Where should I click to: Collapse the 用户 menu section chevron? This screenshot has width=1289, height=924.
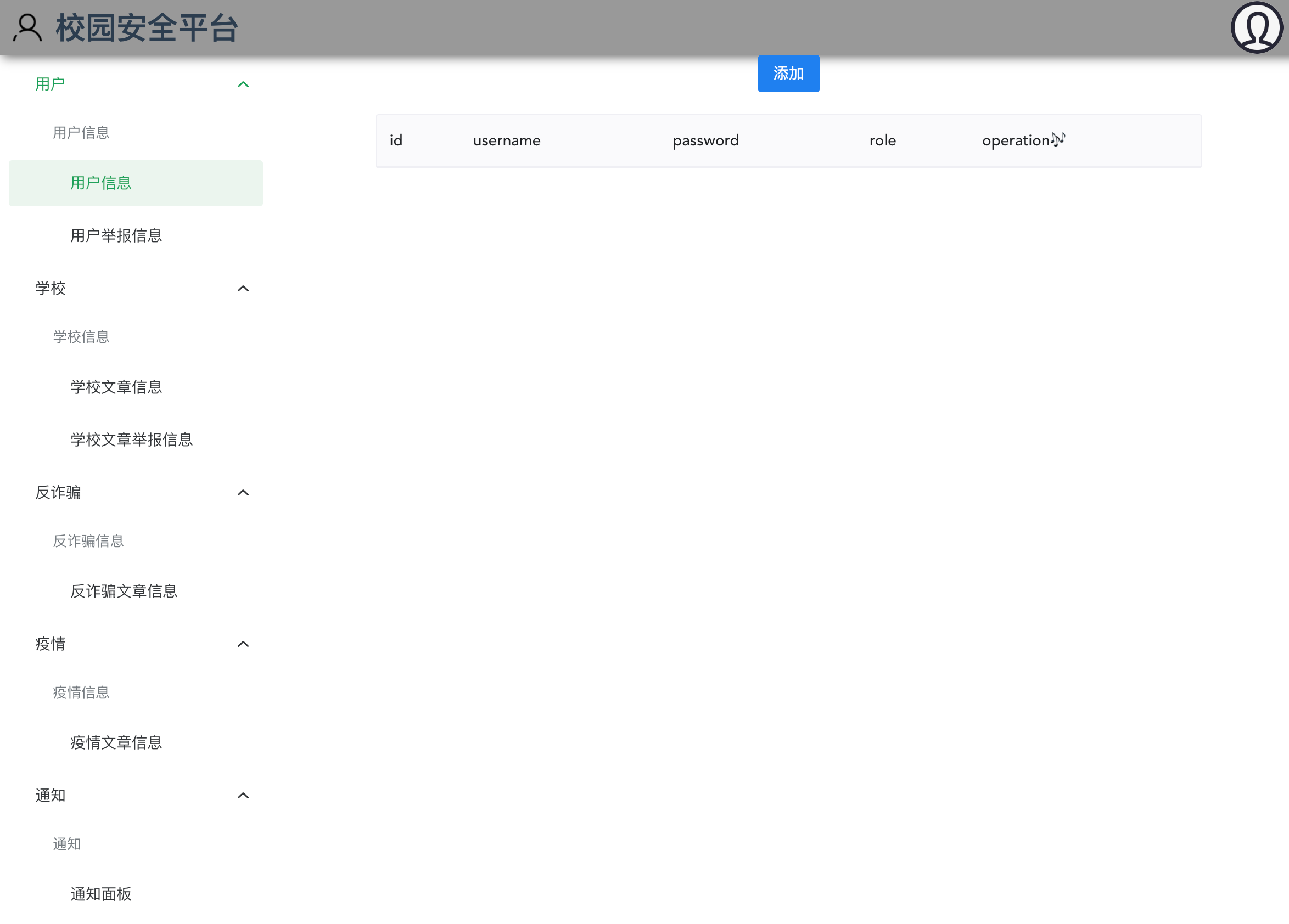(x=243, y=84)
